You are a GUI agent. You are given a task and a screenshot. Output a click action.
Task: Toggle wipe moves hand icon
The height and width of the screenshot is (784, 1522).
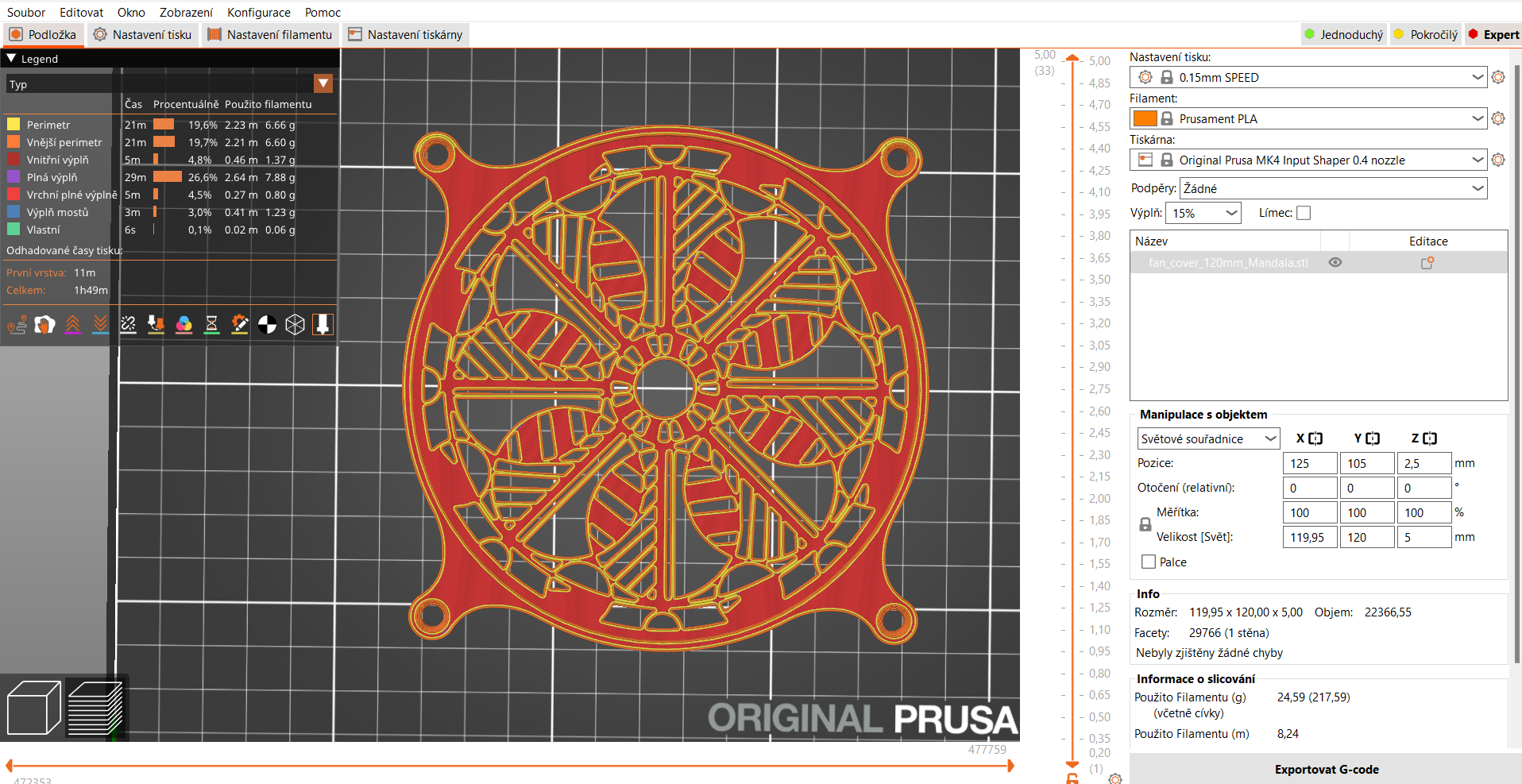[x=44, y=324]
